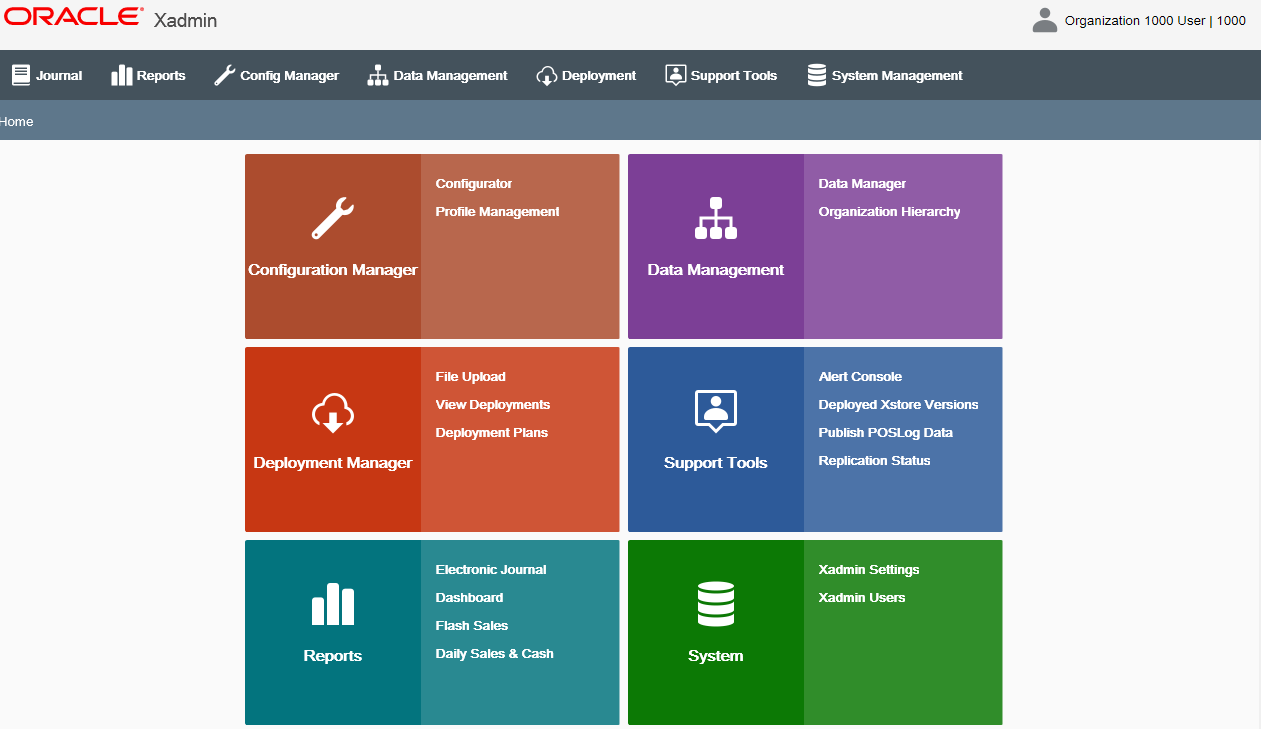
Task: Open the Configurator link
Action: pyautogui.click(x=474, y=184)
